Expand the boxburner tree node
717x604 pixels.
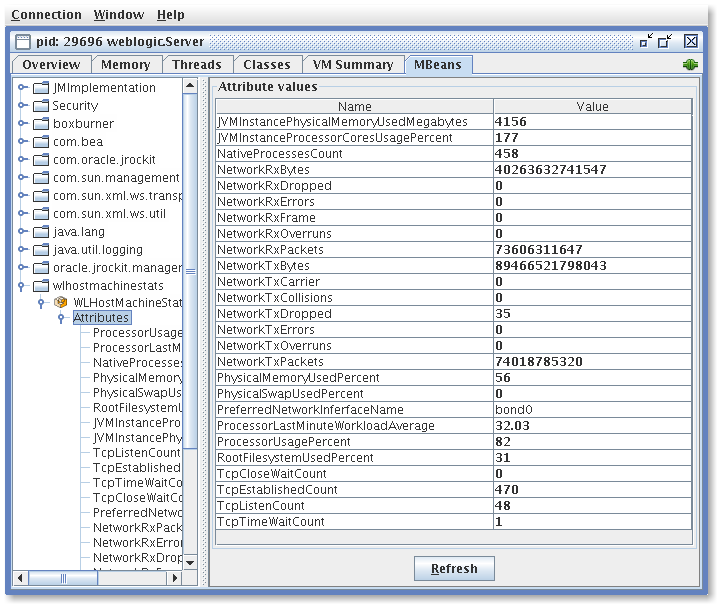tap(22, 123)
